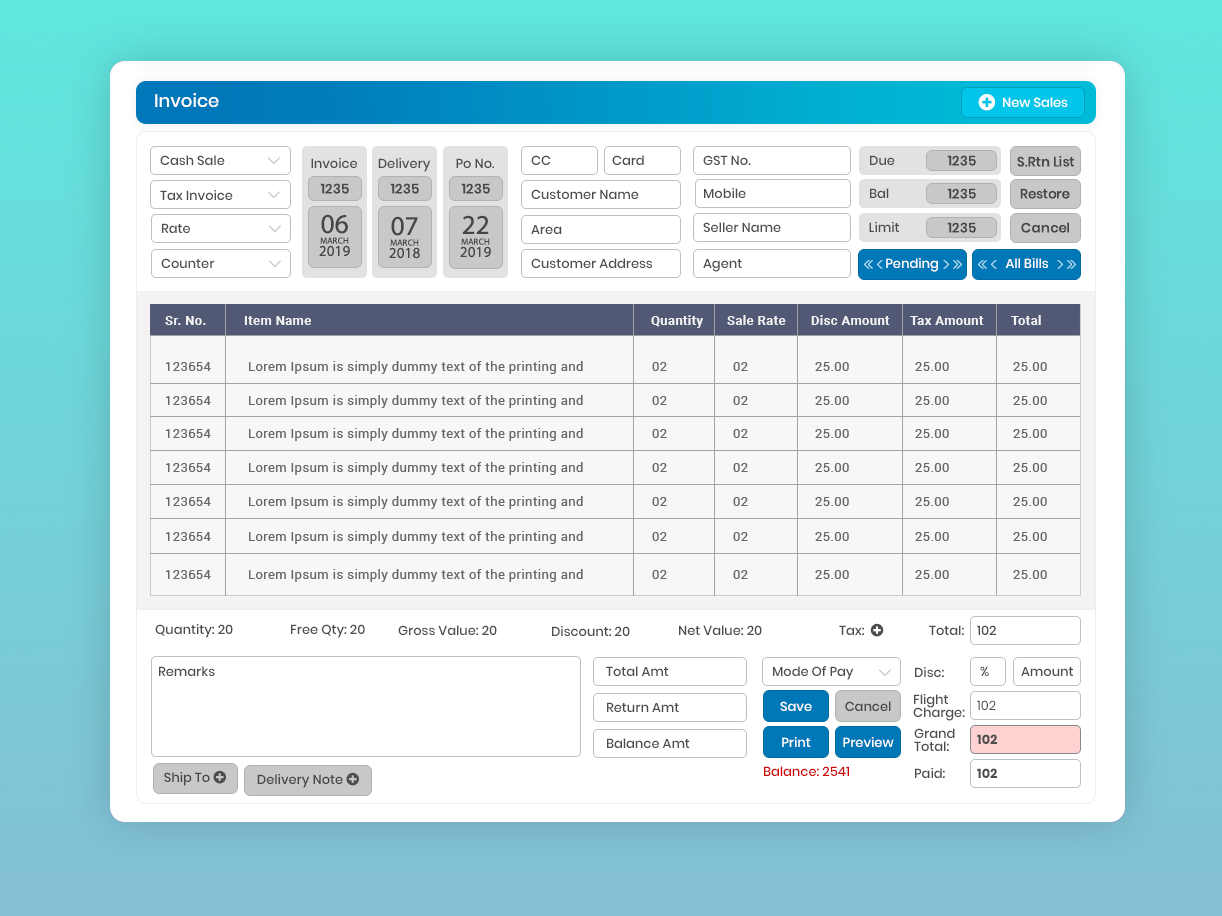This screenshot has height=916, width=1222.
Task: Click into the Remarks text area
Action: coord(365,705)
